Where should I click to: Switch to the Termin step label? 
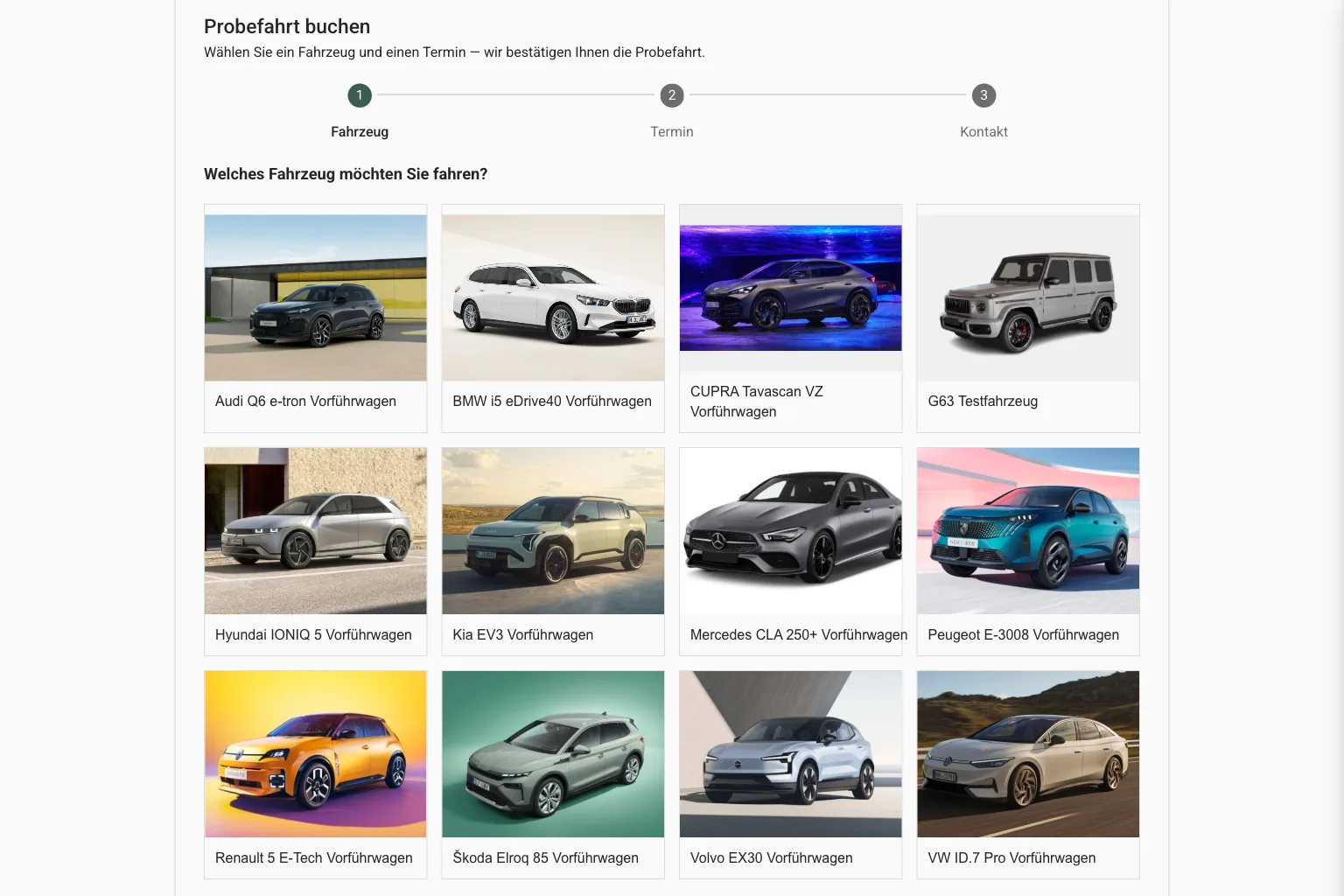point(672,132)
